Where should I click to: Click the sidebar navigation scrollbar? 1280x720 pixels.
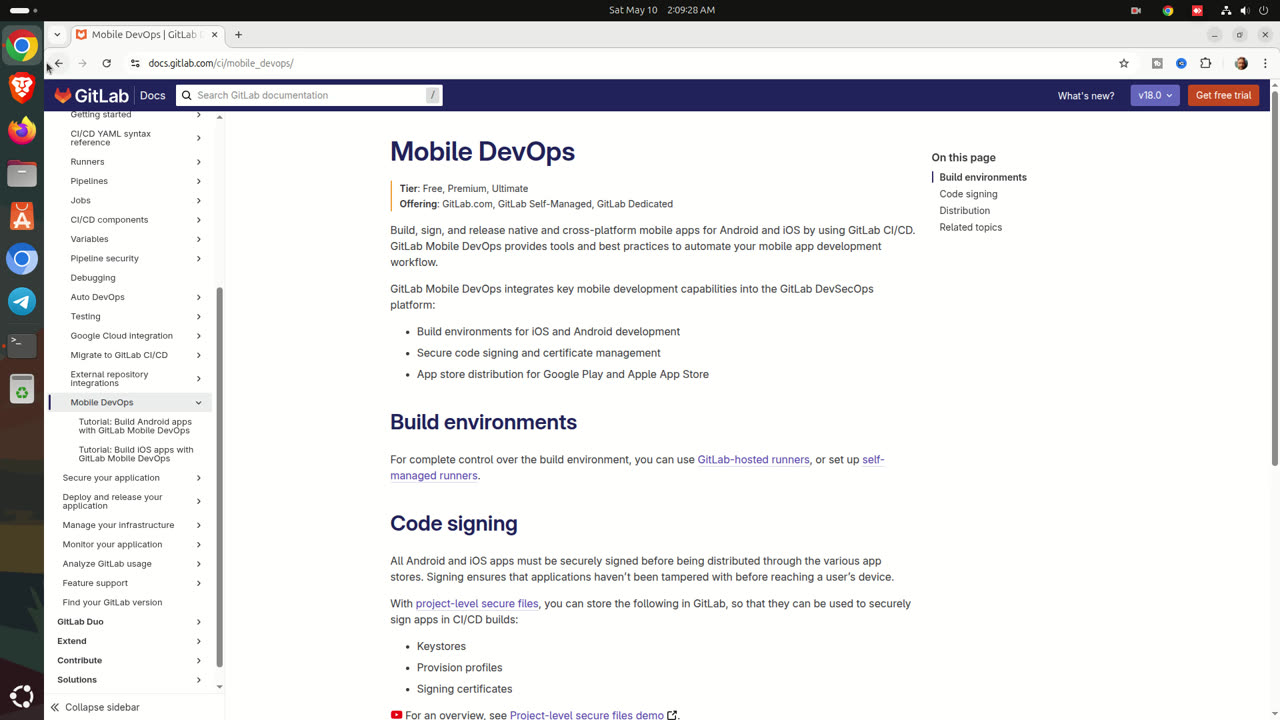[x=219, y=478]
